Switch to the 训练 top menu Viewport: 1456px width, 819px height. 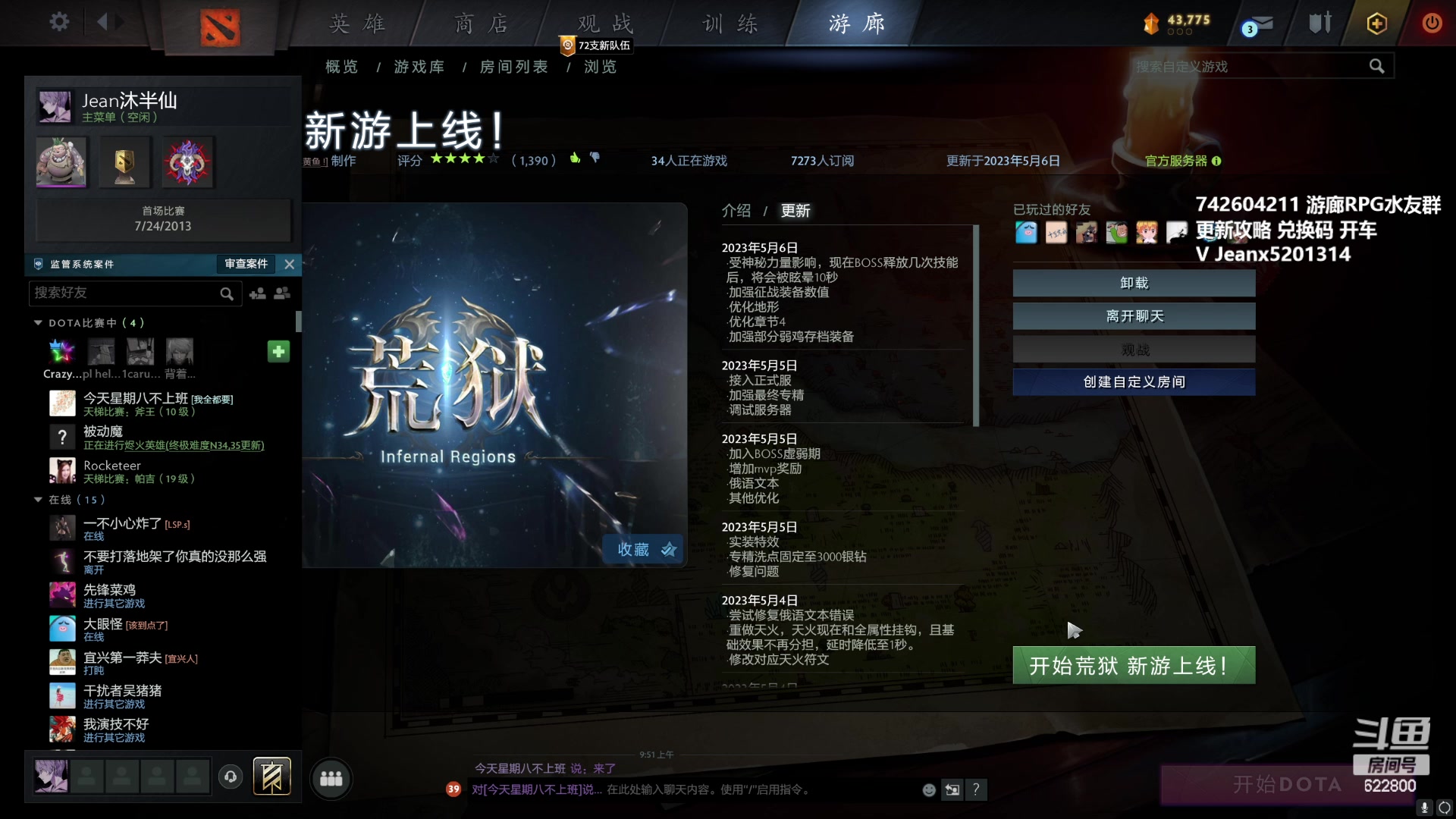[730, 24]
